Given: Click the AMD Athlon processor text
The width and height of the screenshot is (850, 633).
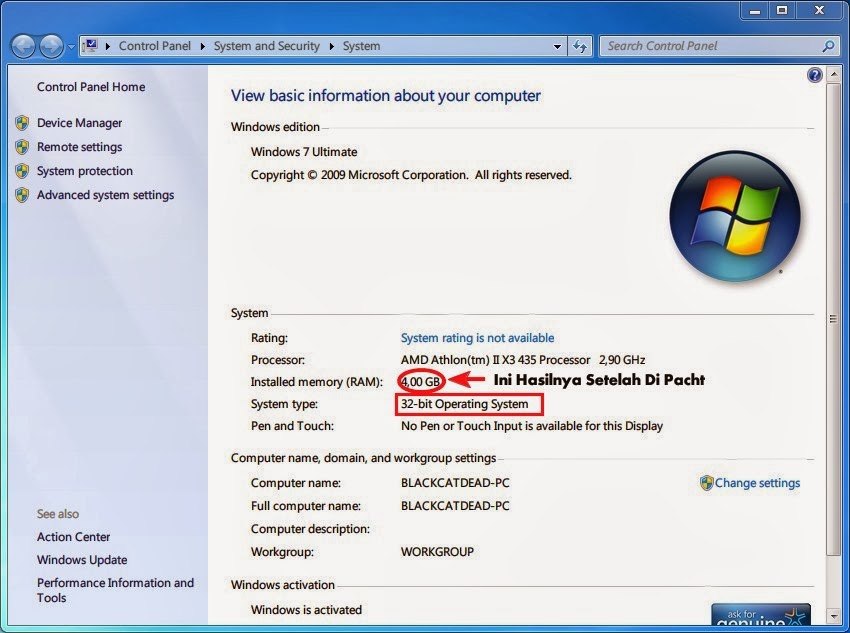Looking at the screenshot, I should pos(523,360).
